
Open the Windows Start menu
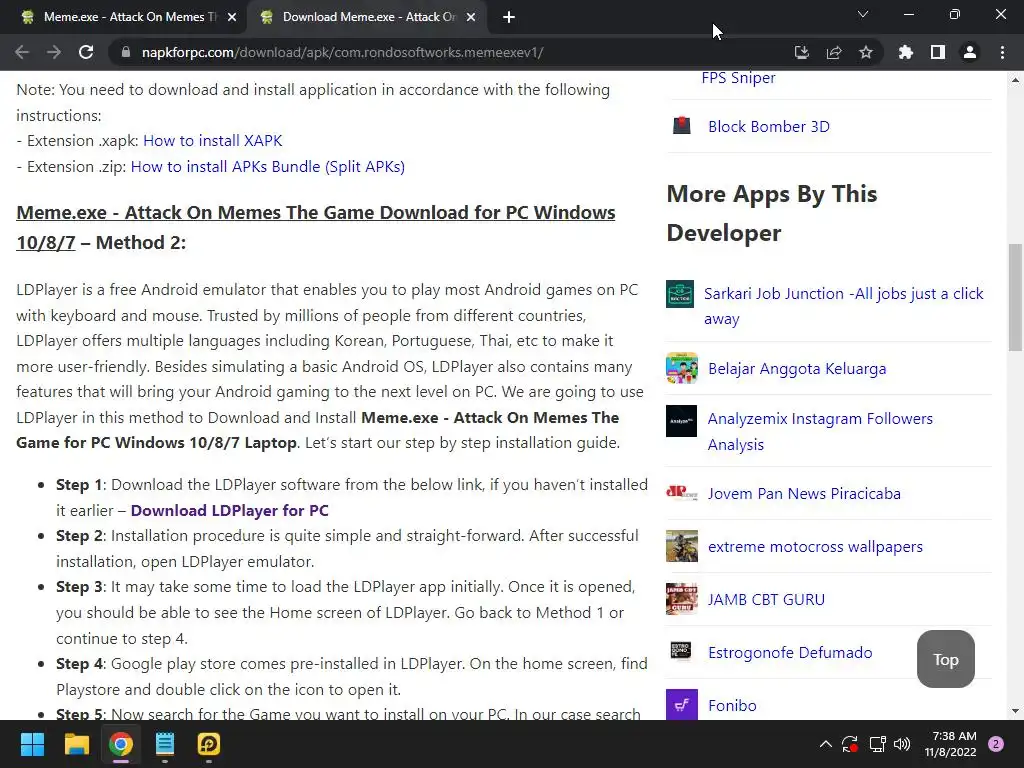[32, 744]
